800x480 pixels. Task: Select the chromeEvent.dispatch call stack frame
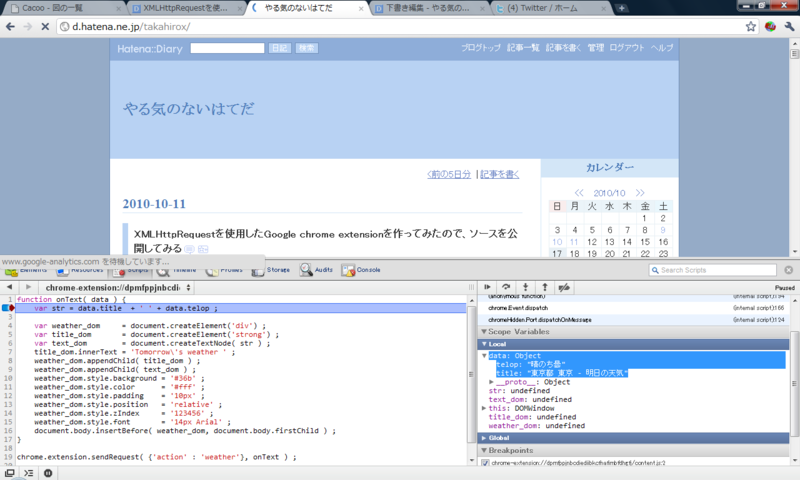518,308
